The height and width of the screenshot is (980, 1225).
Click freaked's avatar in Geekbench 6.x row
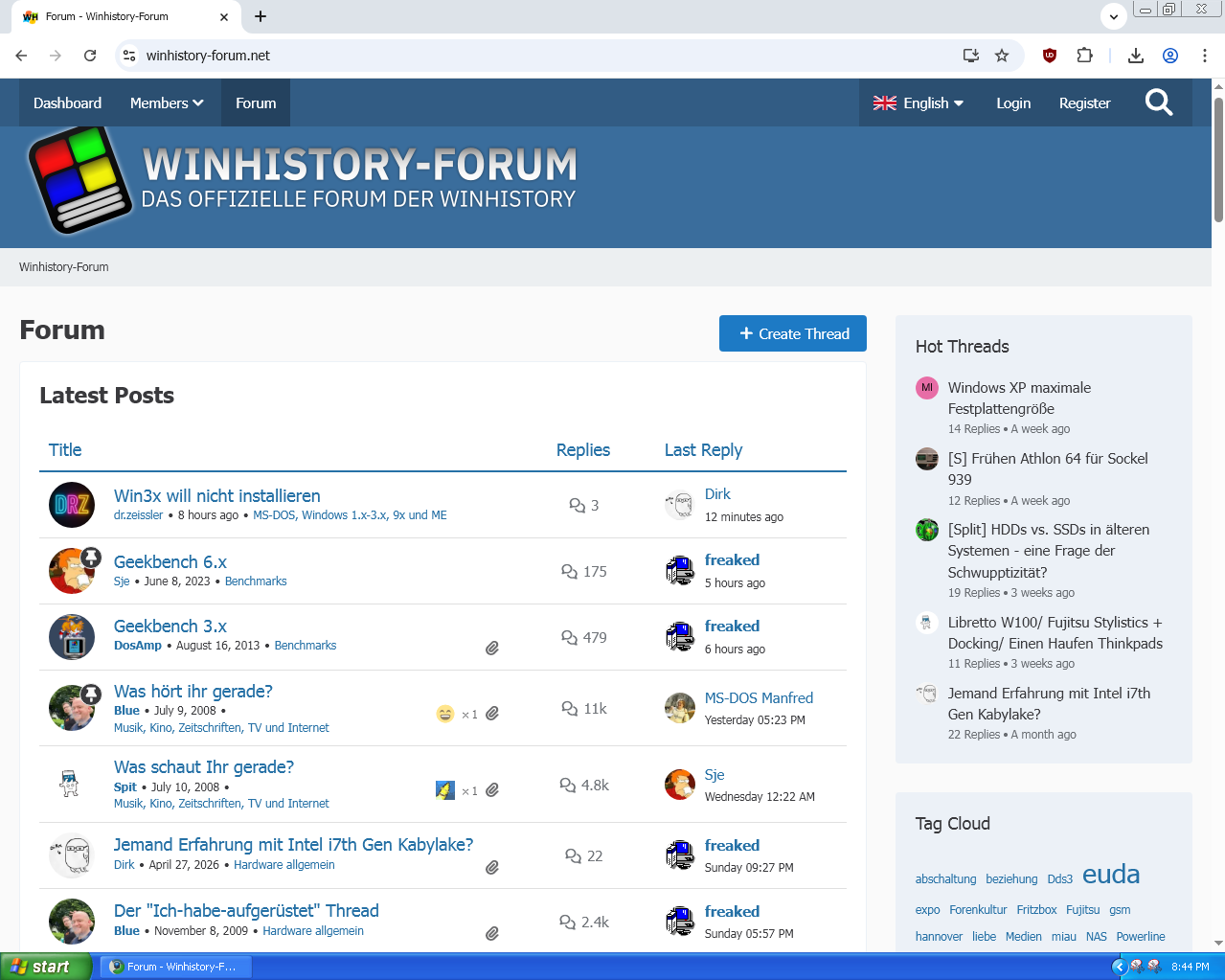point(680,571)
